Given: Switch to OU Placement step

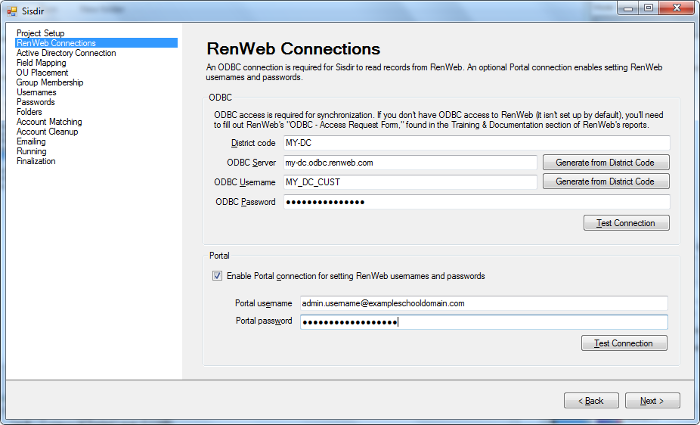Looking at the screenshot, I should tap(42, 72).
